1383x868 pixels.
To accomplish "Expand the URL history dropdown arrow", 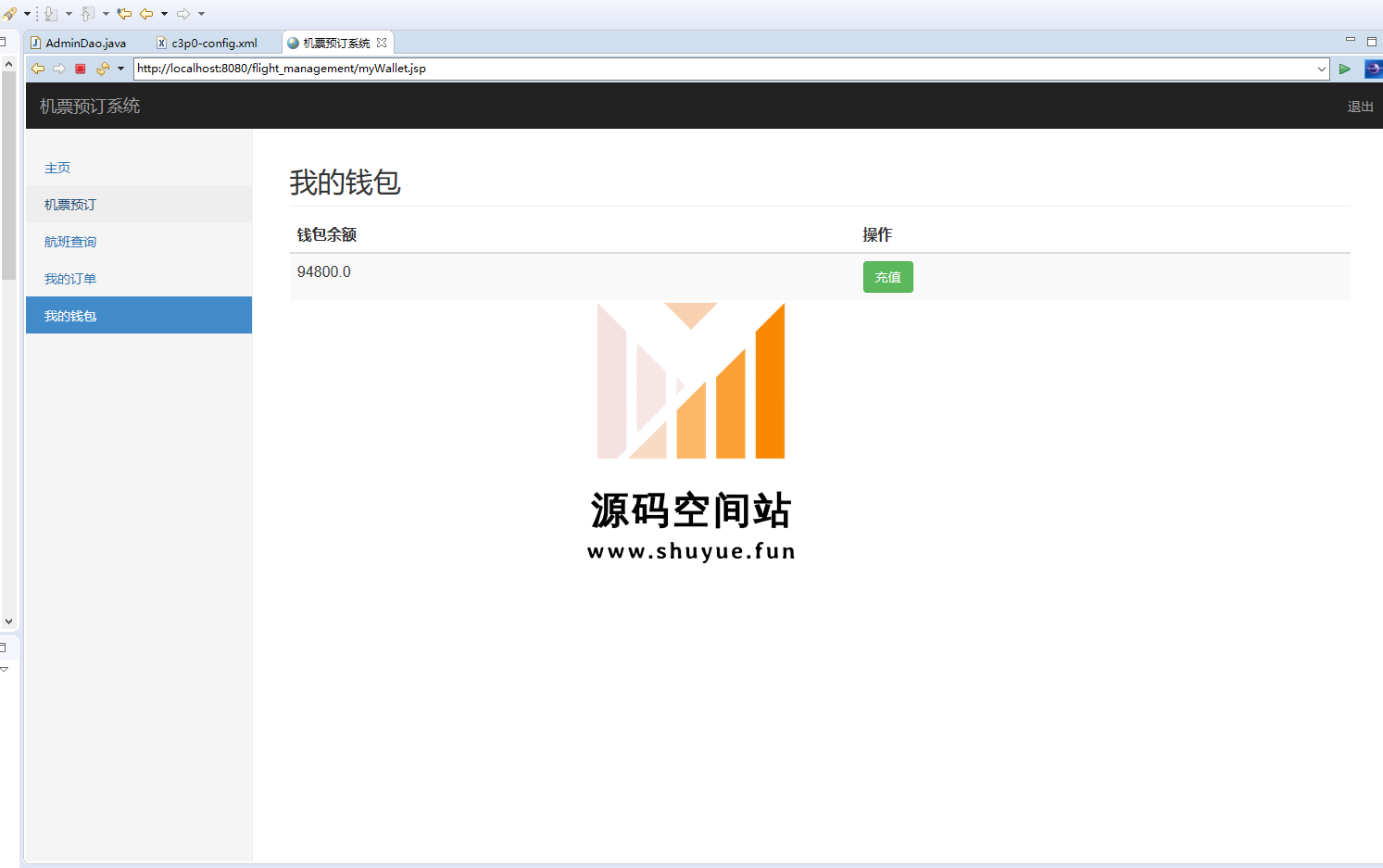I will [x=1322, y=69].
